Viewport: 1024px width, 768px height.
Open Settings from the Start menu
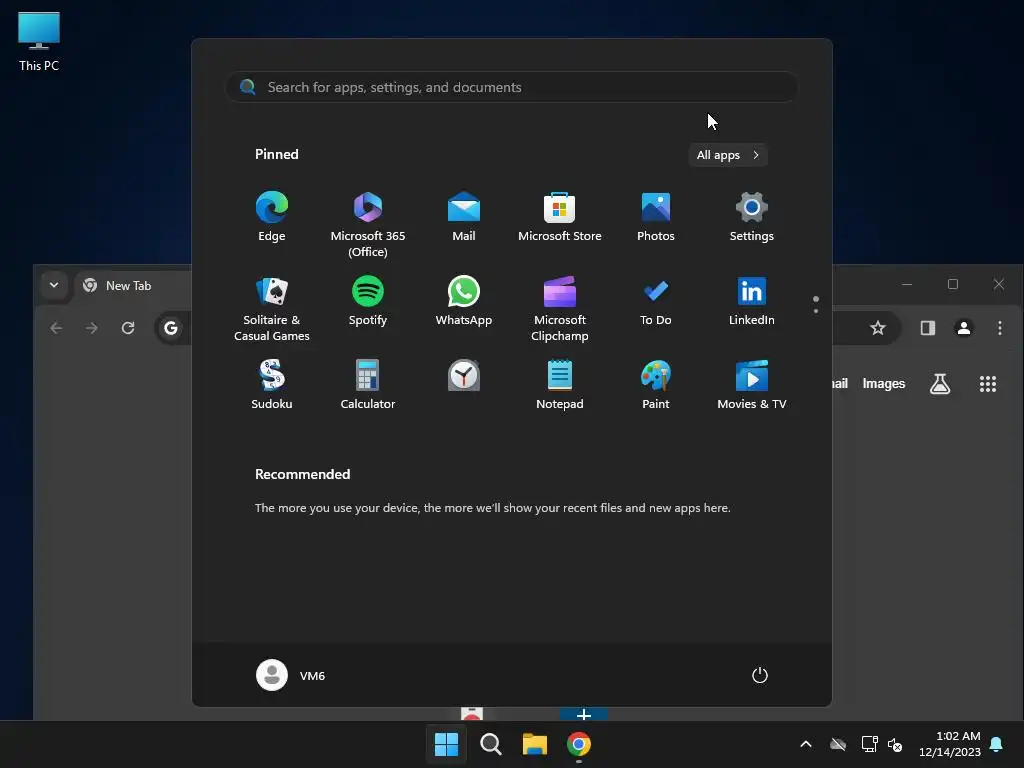click(x=752, y=217)
